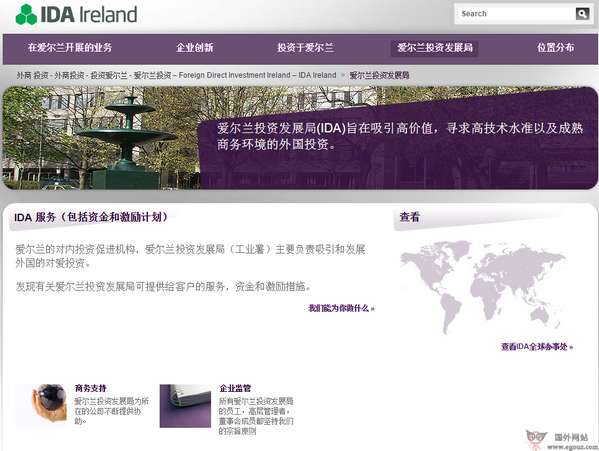Open the 企业监管 heading link
Image resolution: width=599 pixels, height=451 pixels.
click(x=235, y=388)
